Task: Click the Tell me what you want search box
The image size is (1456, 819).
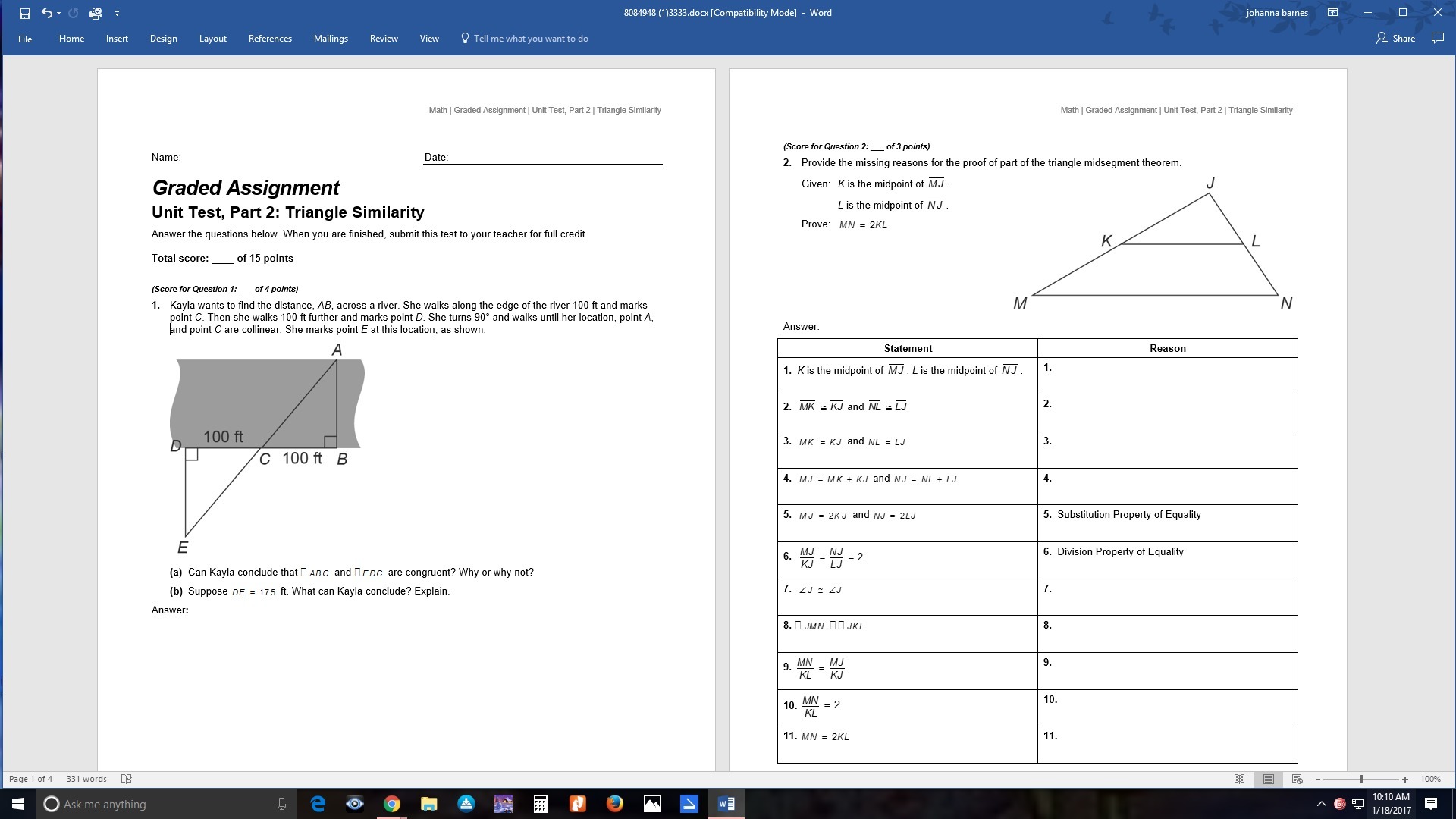Action: (x=530, y=39)
